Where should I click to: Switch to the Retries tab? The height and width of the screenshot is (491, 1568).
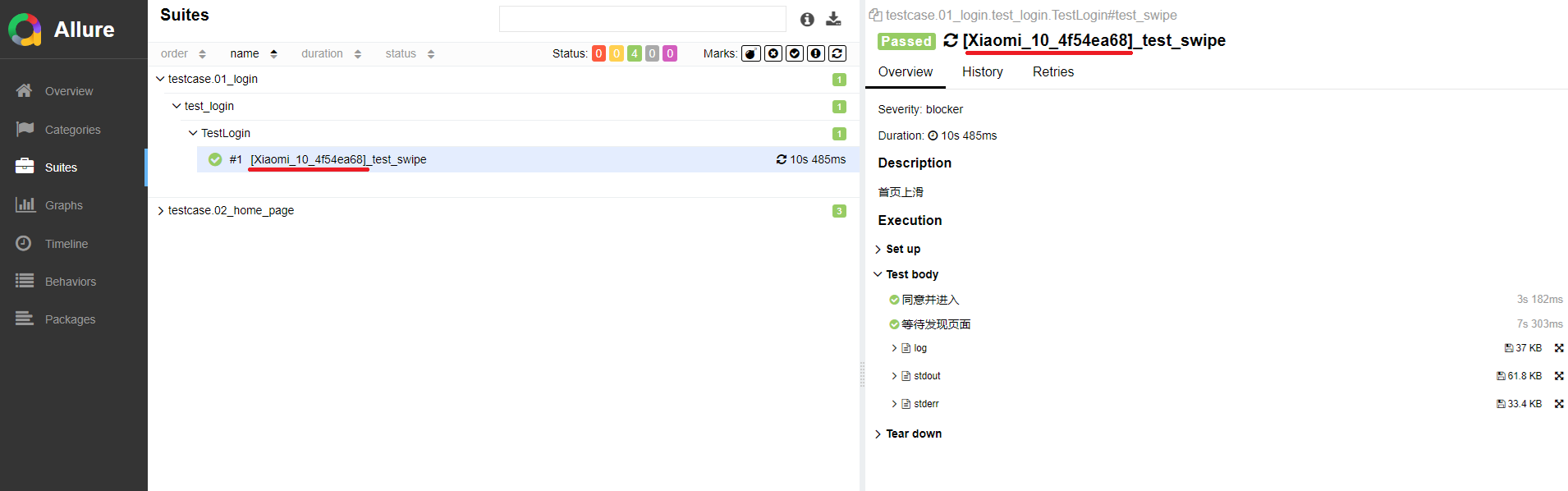[x=1052, y=72]
